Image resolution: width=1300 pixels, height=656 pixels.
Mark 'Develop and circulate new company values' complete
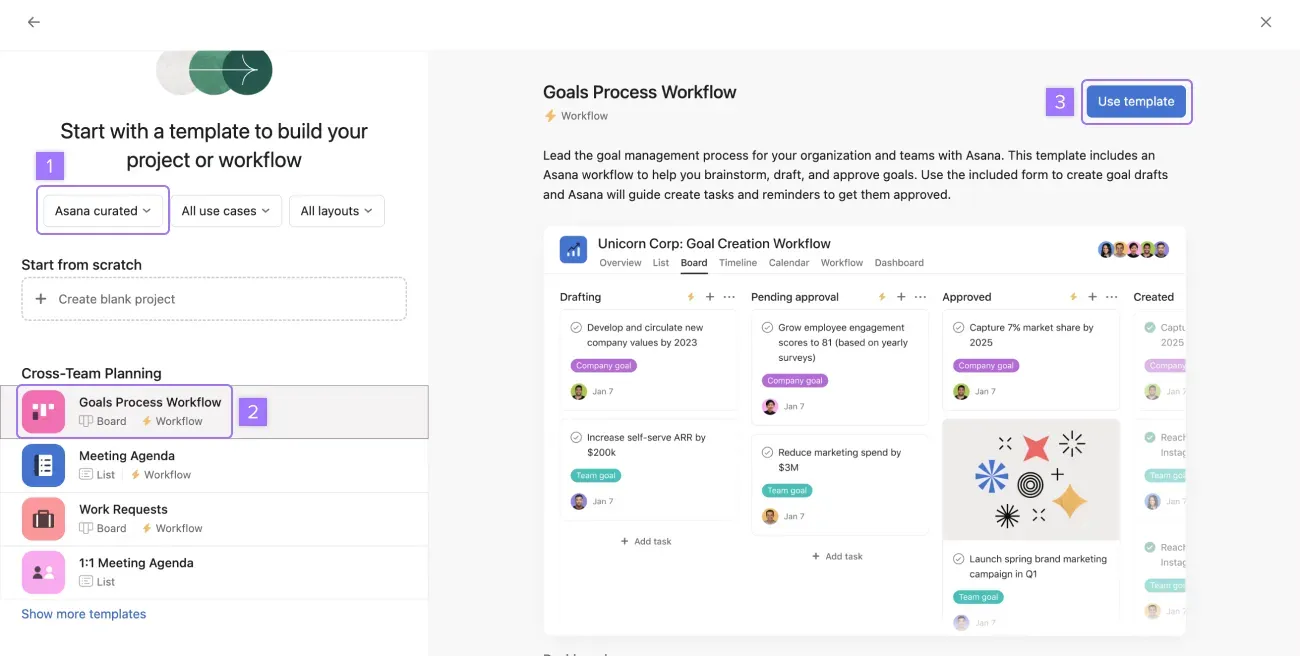tap(576, 327)
